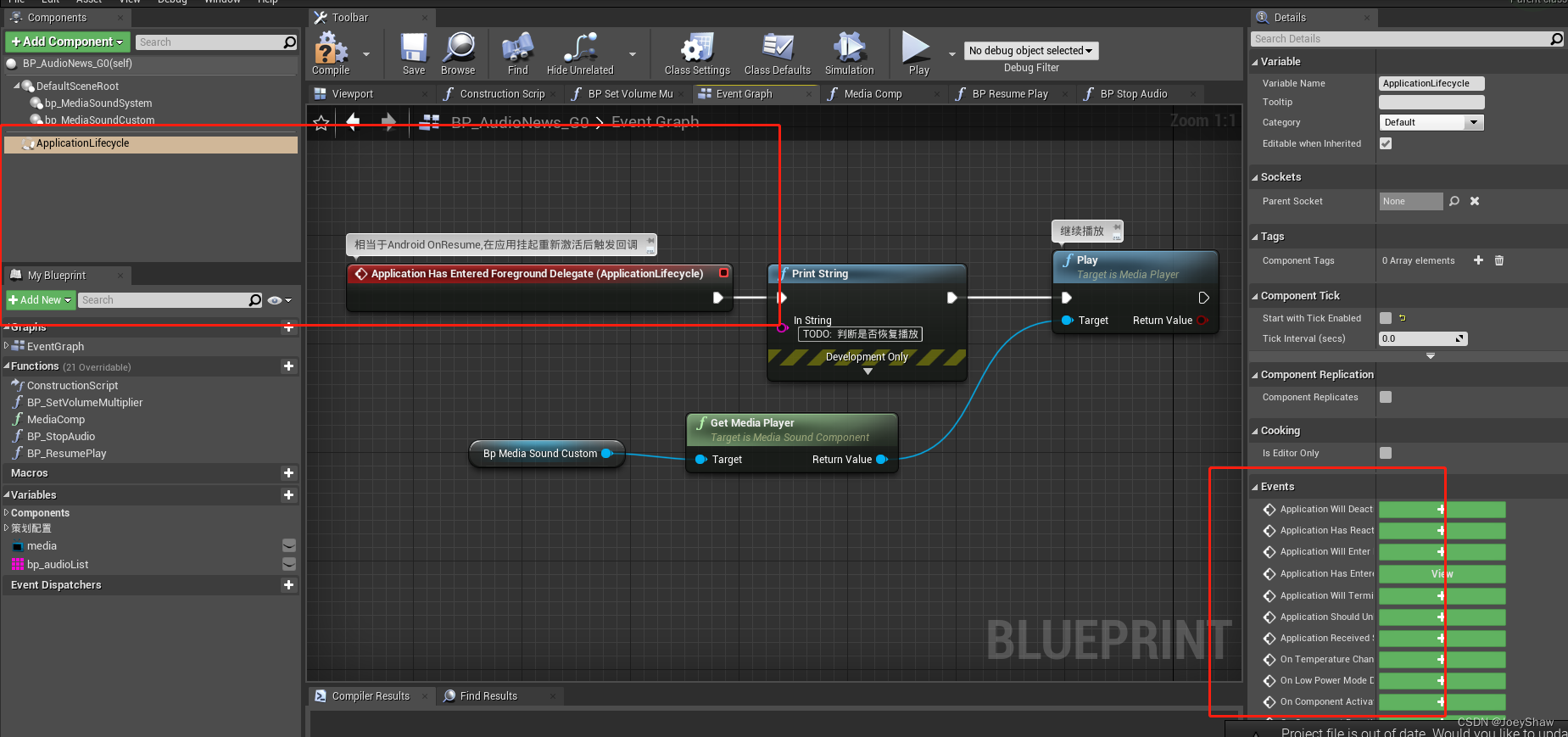This screenshot has height=737, width=1568.
Task: Toggle Editable when Inherited checkbox
Action: (1386, 143)
